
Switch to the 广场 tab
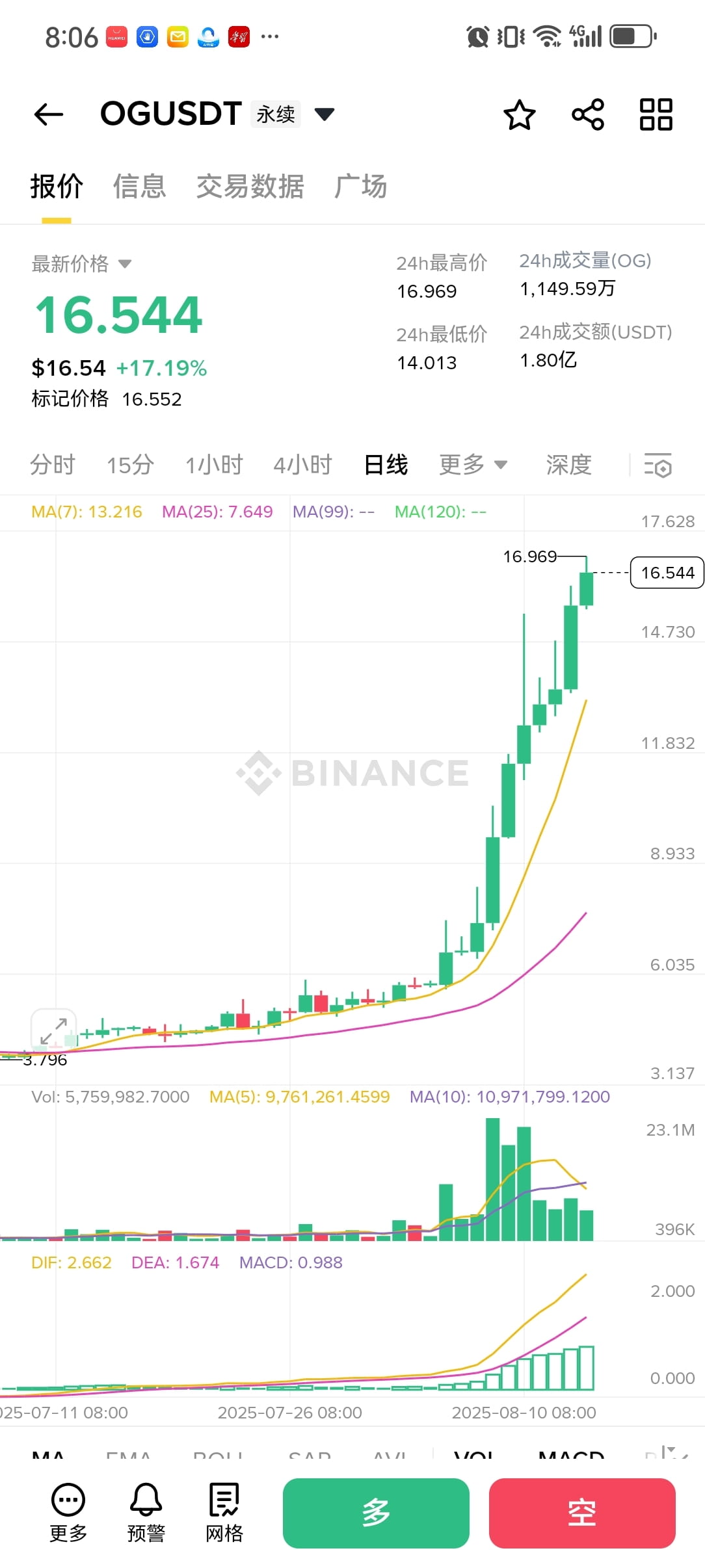pyautogui.click(x=361, y=187)
